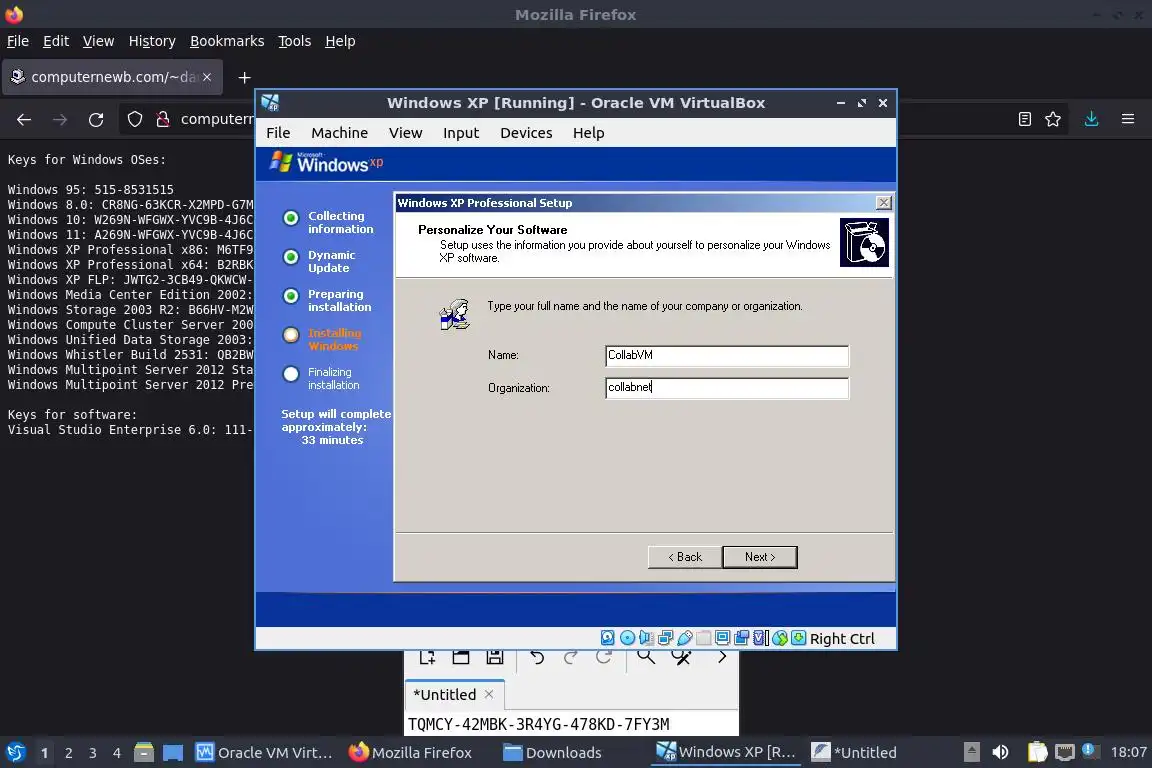Open the VirtualBox Machine menu
The image size is (1152, 768).
[x=339, y=133]
